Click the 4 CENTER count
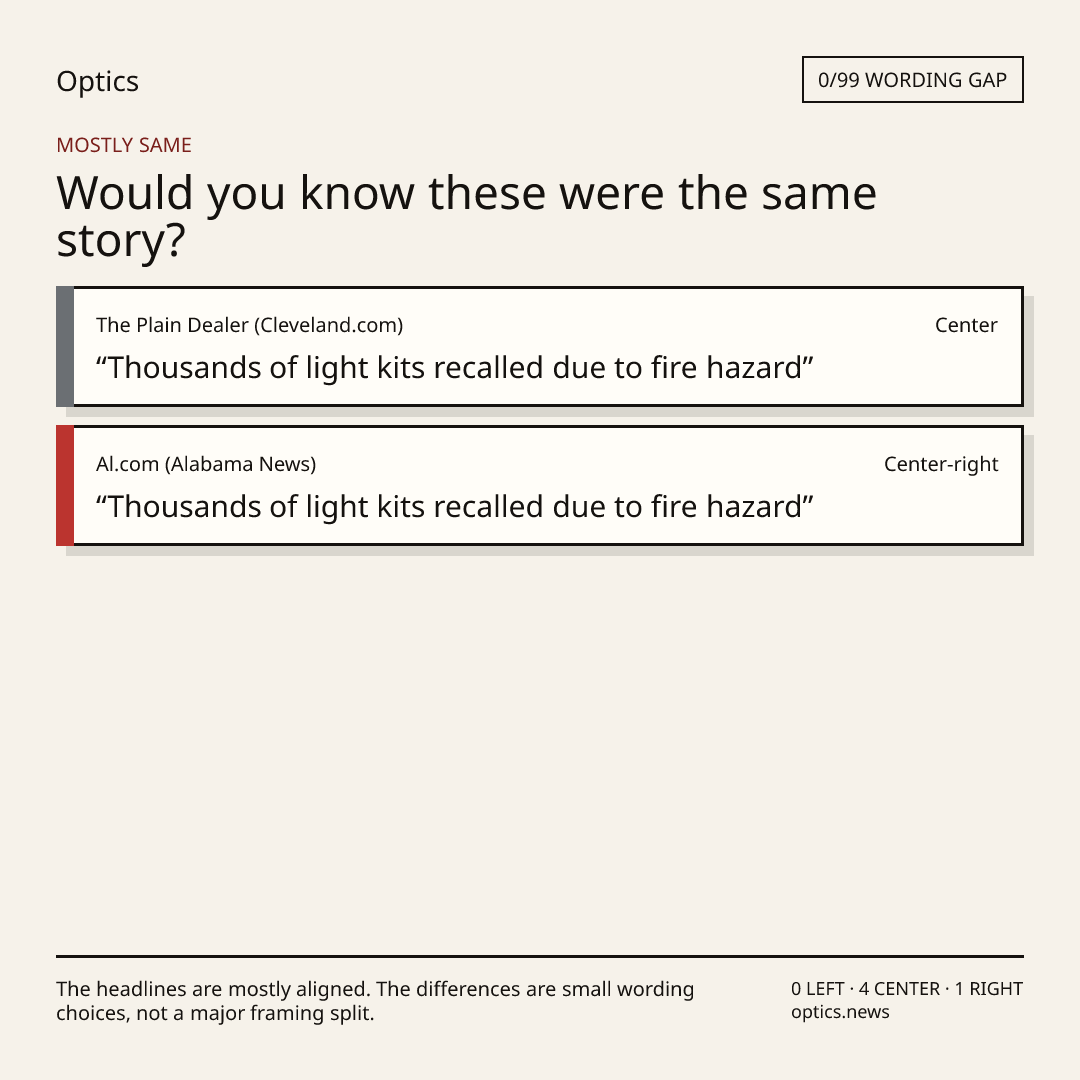Image resolution: width=1080 pixels, height=1080 pixels. pyautogui.click(x=899, y=989)
